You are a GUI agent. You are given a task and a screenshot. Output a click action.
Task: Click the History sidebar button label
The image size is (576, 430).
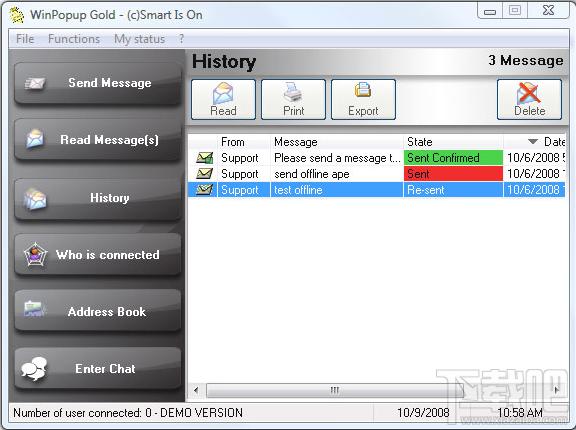point(109,198)
